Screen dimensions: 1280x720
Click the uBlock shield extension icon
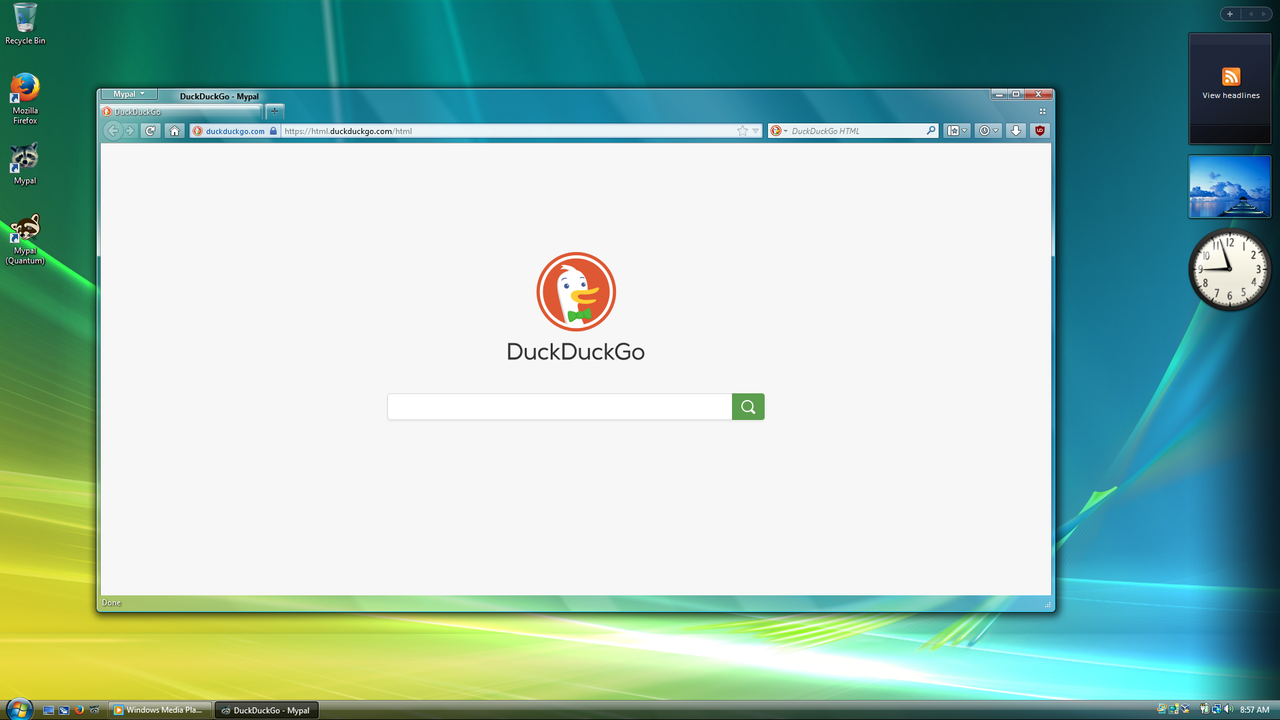click(x=1040, y=131)
